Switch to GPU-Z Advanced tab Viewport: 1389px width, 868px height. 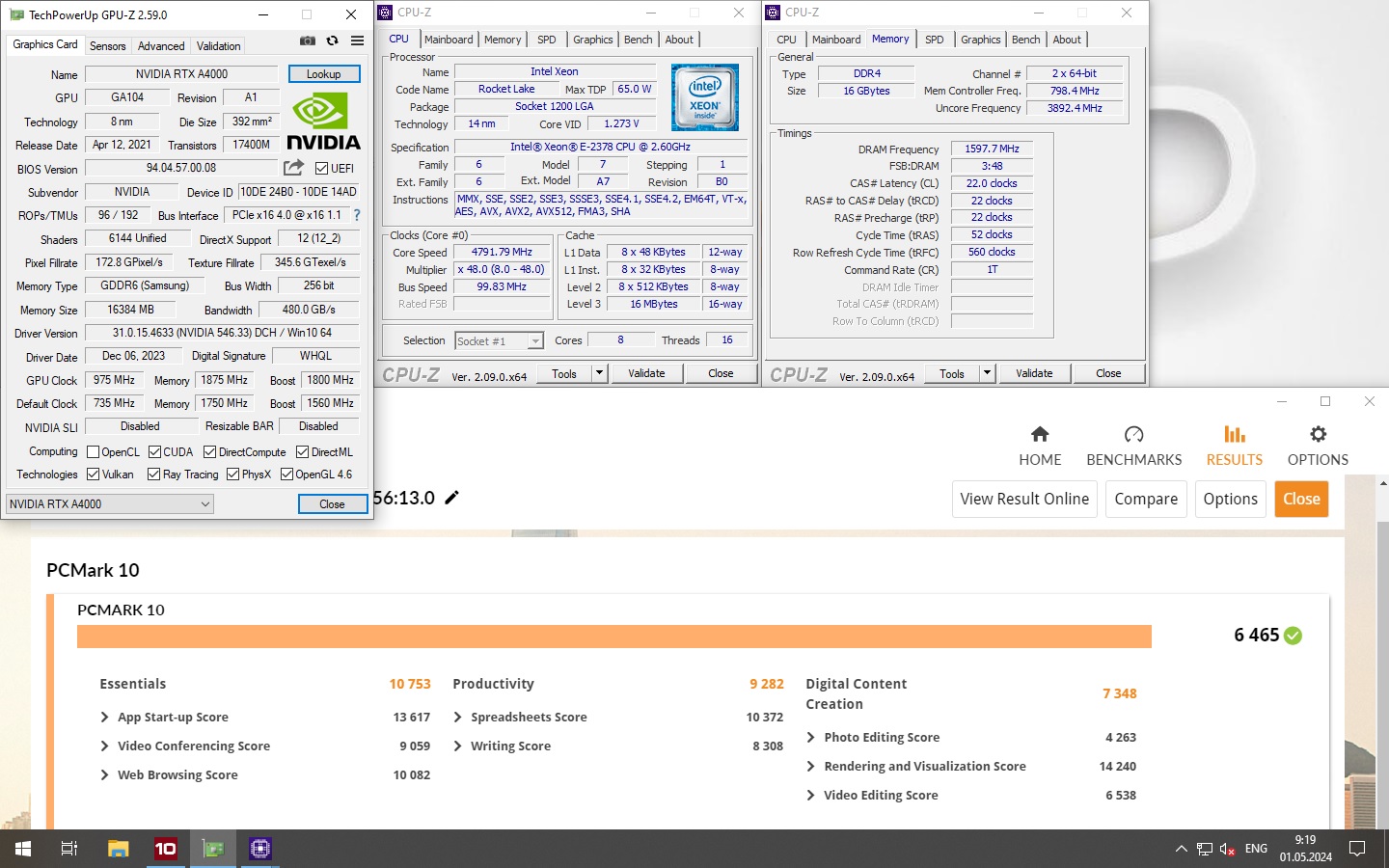point(161,46)
